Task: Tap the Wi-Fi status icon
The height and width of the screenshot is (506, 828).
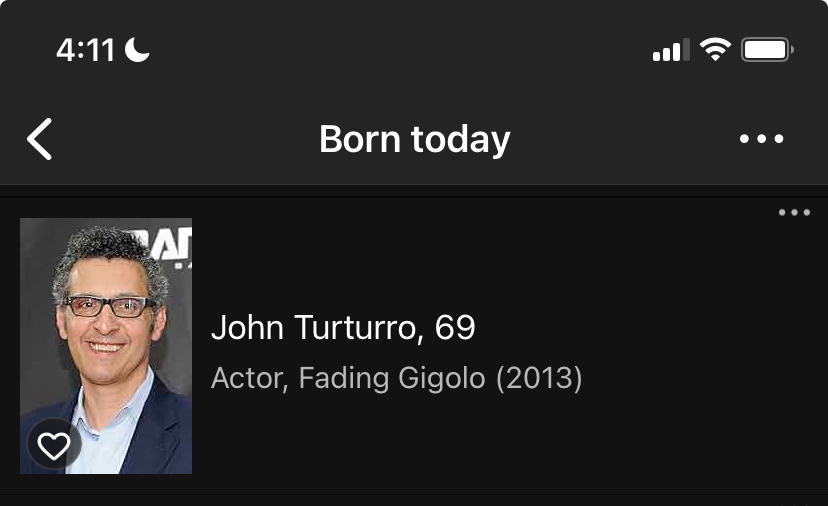Action: 715,49
